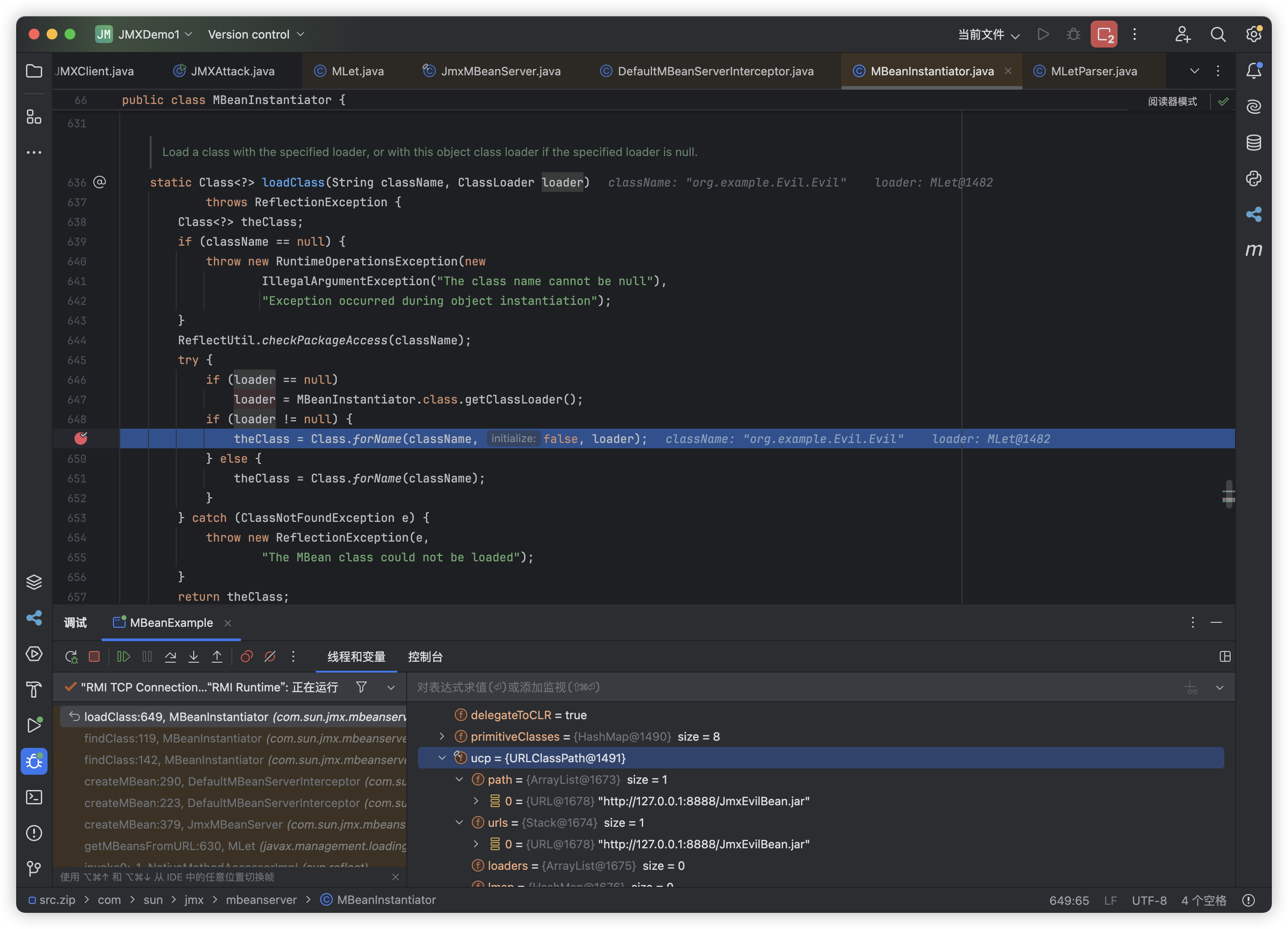This screenshot has width=1288, height=929.
Task: Toggle the debugger layout settings icon
Action: coord(1224,656)
